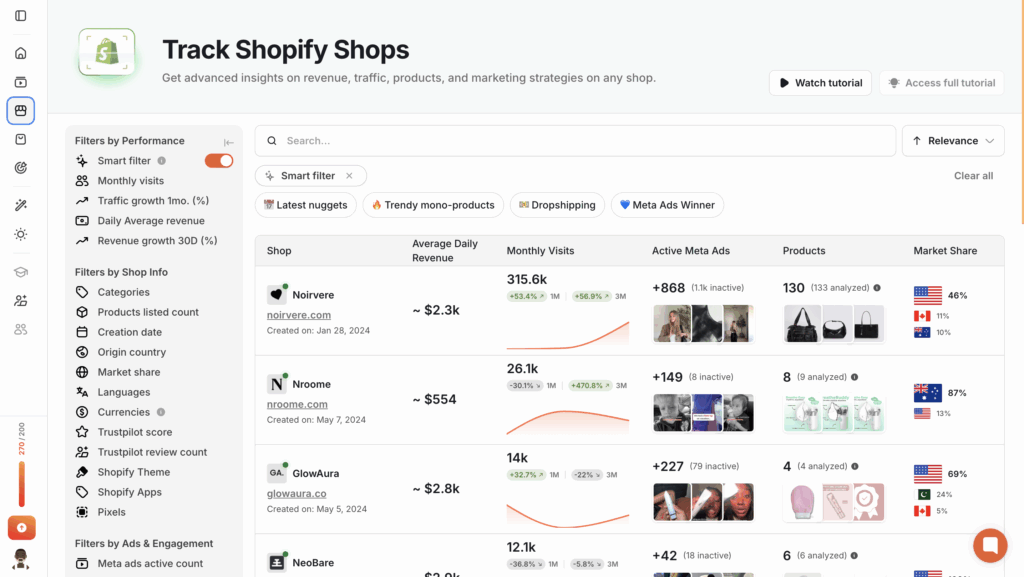1024x577 pixels.
Task: Expand Trustpilot review count filter
Action: click(x=153, y=452)
